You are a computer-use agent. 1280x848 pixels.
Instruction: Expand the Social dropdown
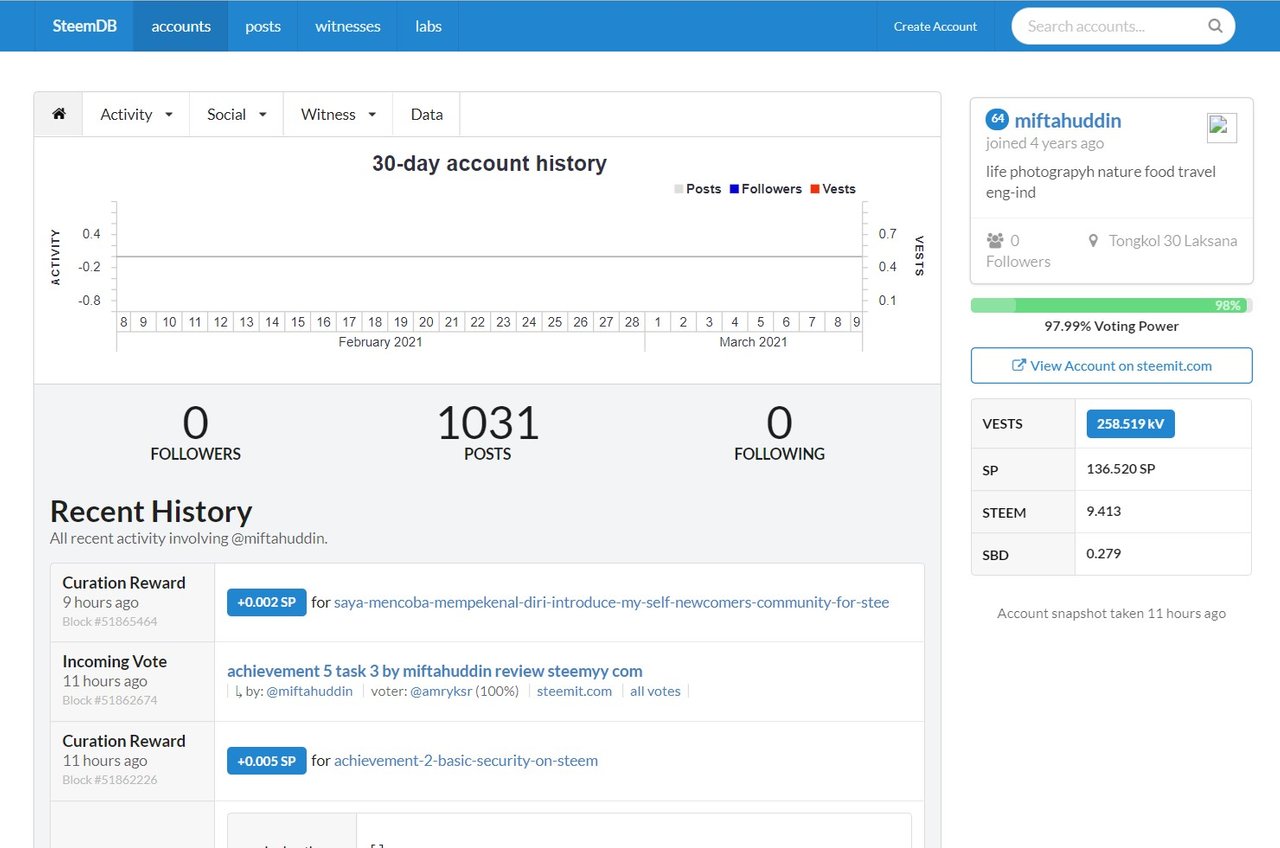(x=237, y=114)
